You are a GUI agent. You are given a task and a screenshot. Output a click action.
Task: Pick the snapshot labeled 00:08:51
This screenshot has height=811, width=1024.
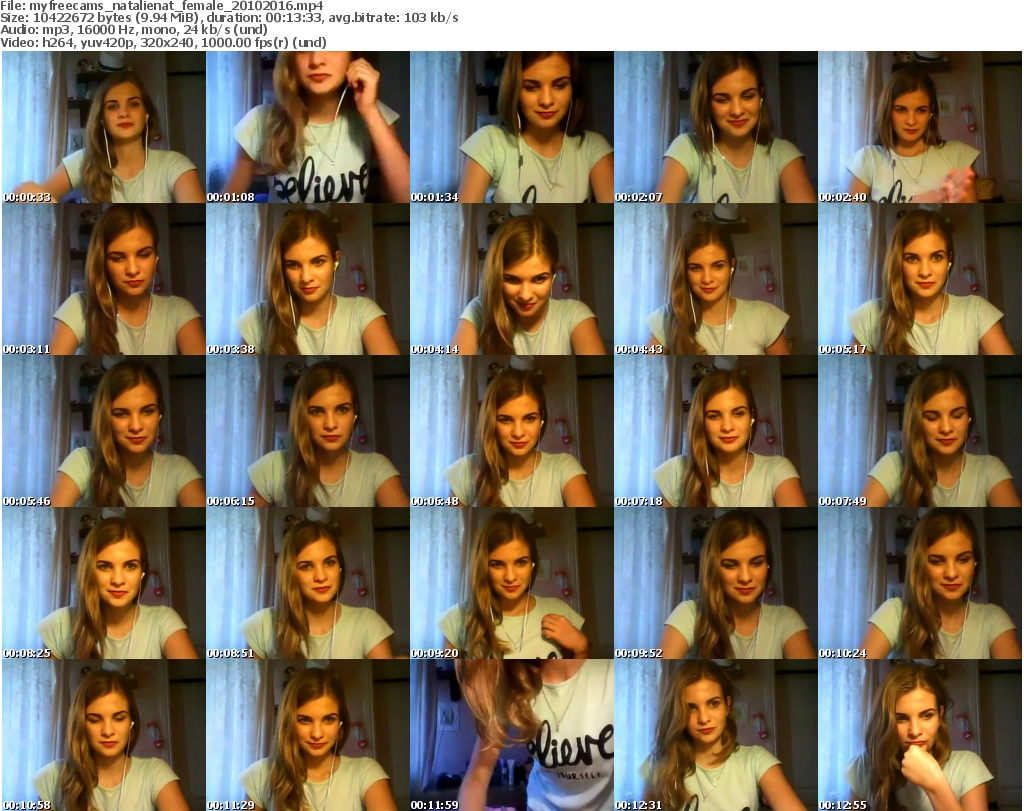click(x=308, y=583)
